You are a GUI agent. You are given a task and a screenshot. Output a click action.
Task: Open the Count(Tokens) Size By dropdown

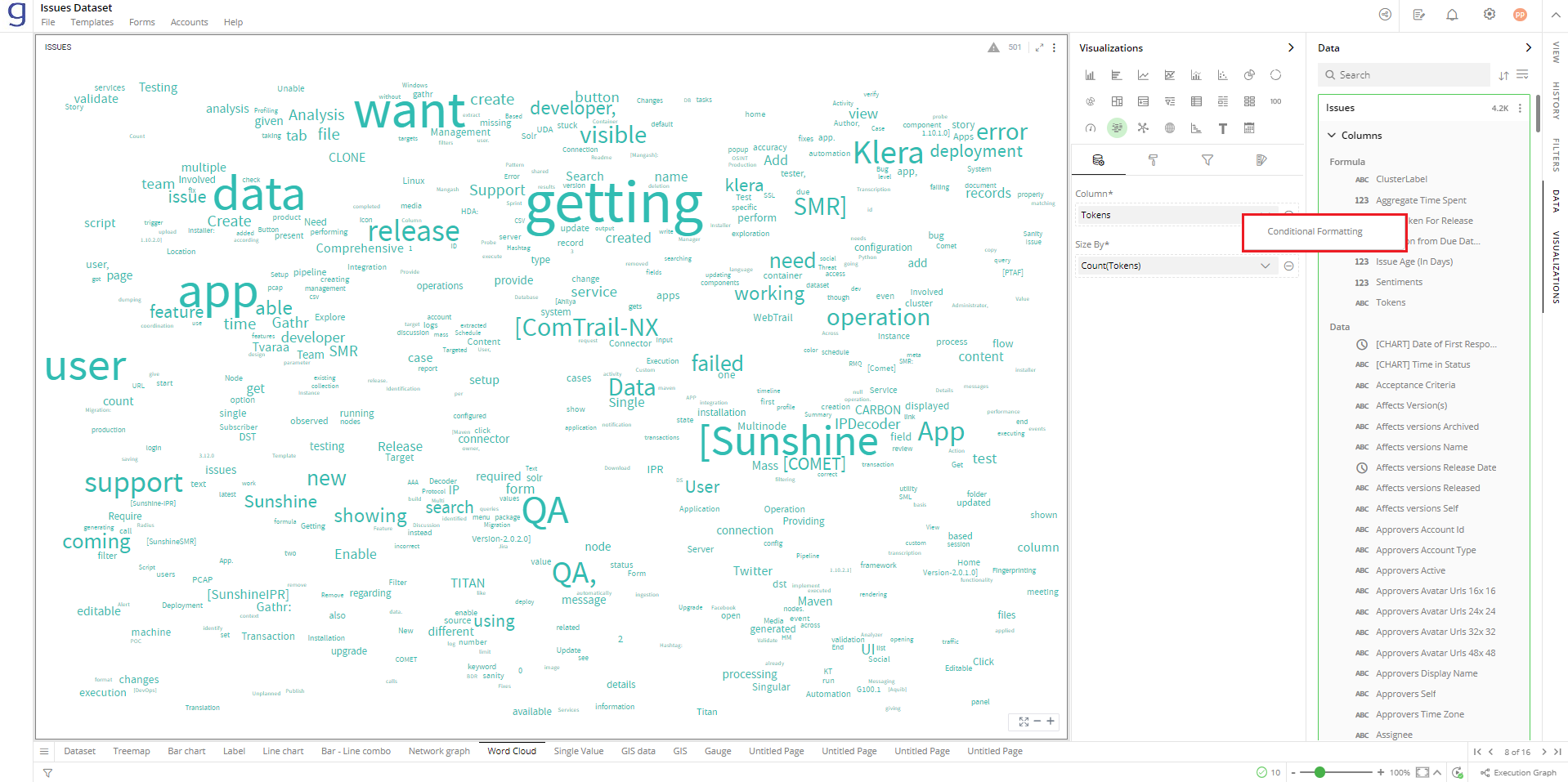click(1265, 266)
